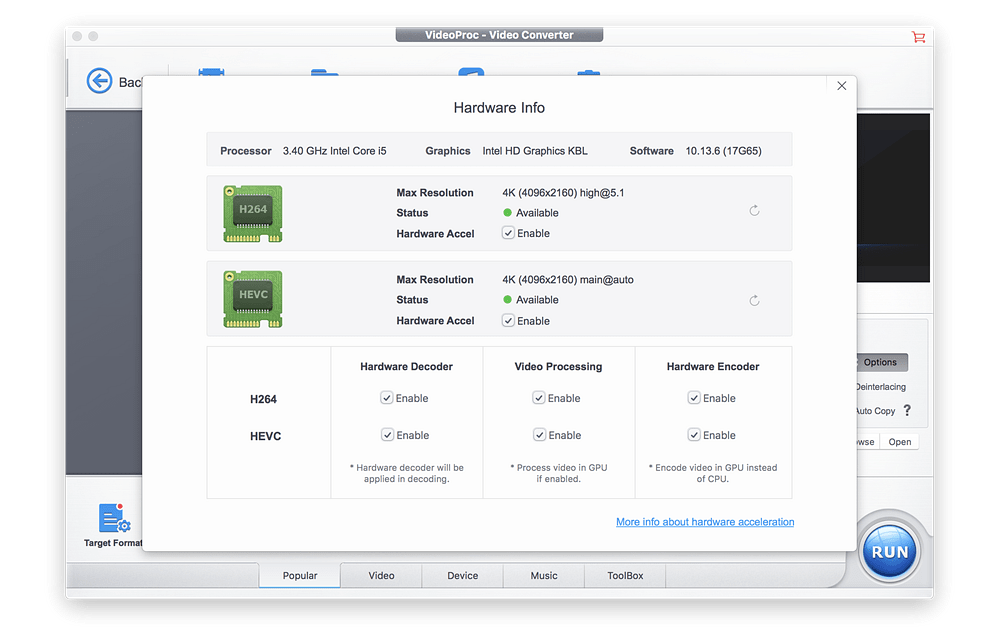Click the Auto Copy help question mark

pos(907,411)
